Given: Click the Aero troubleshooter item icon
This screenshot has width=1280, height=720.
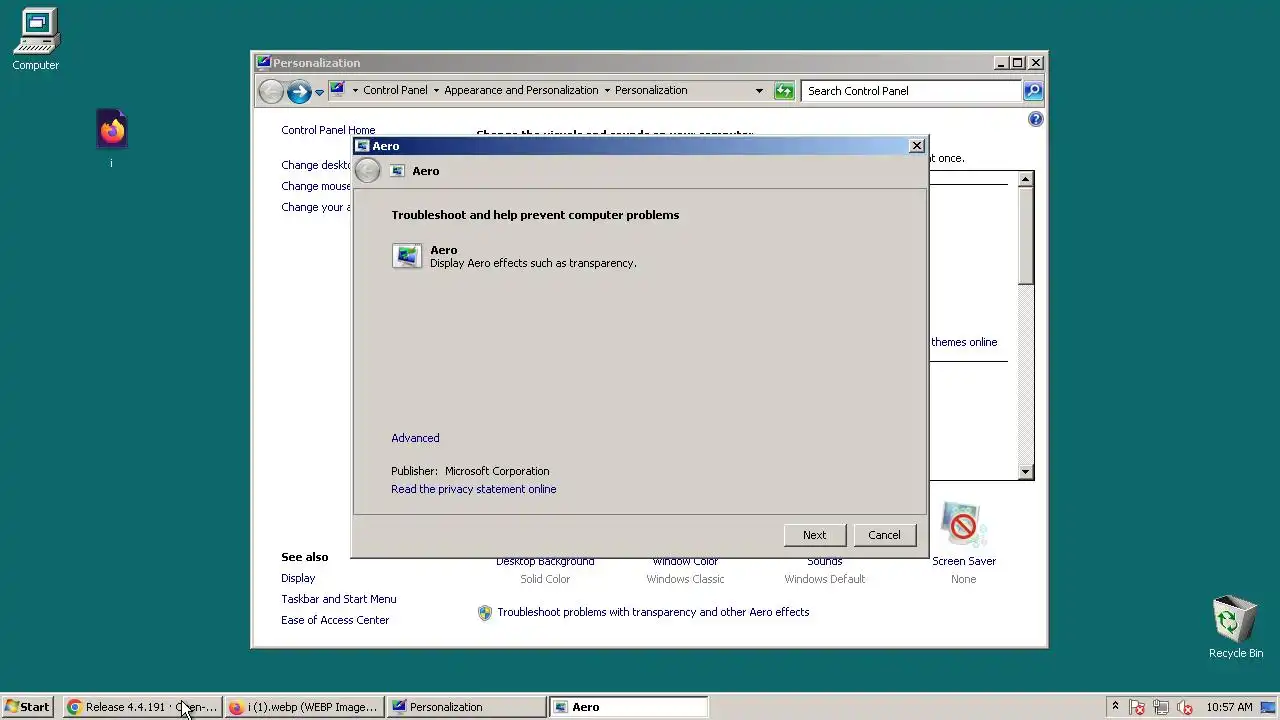Looking at the screenshot, I should [x=407, y=256].
